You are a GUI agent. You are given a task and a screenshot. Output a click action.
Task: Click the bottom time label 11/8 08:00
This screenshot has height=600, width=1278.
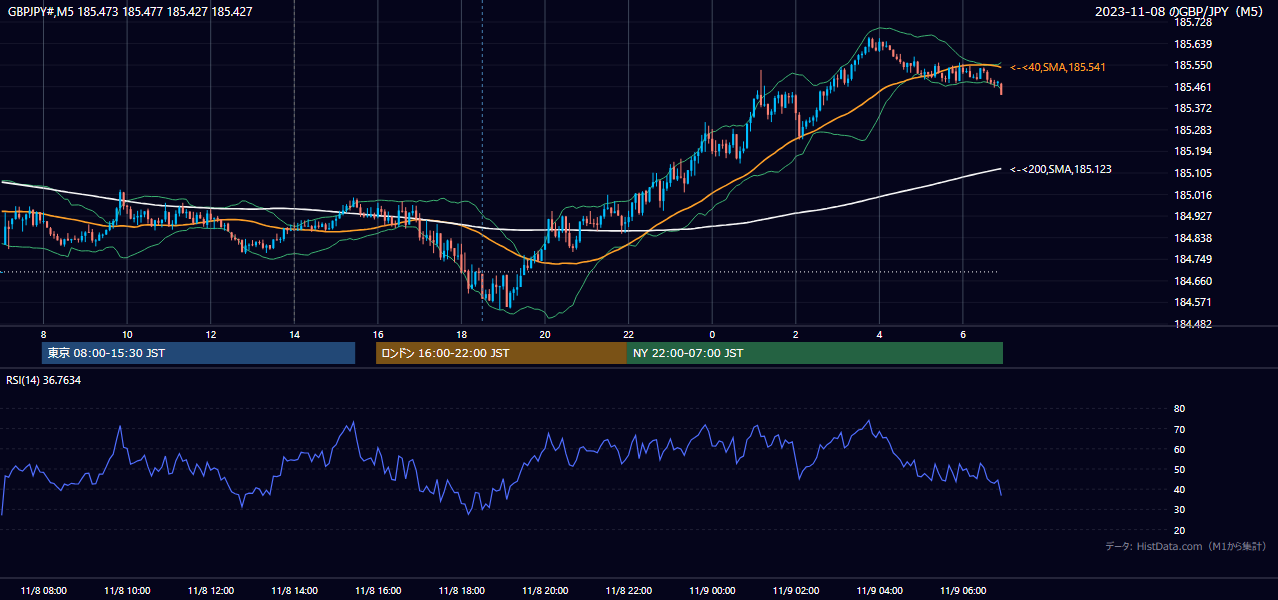43,590
